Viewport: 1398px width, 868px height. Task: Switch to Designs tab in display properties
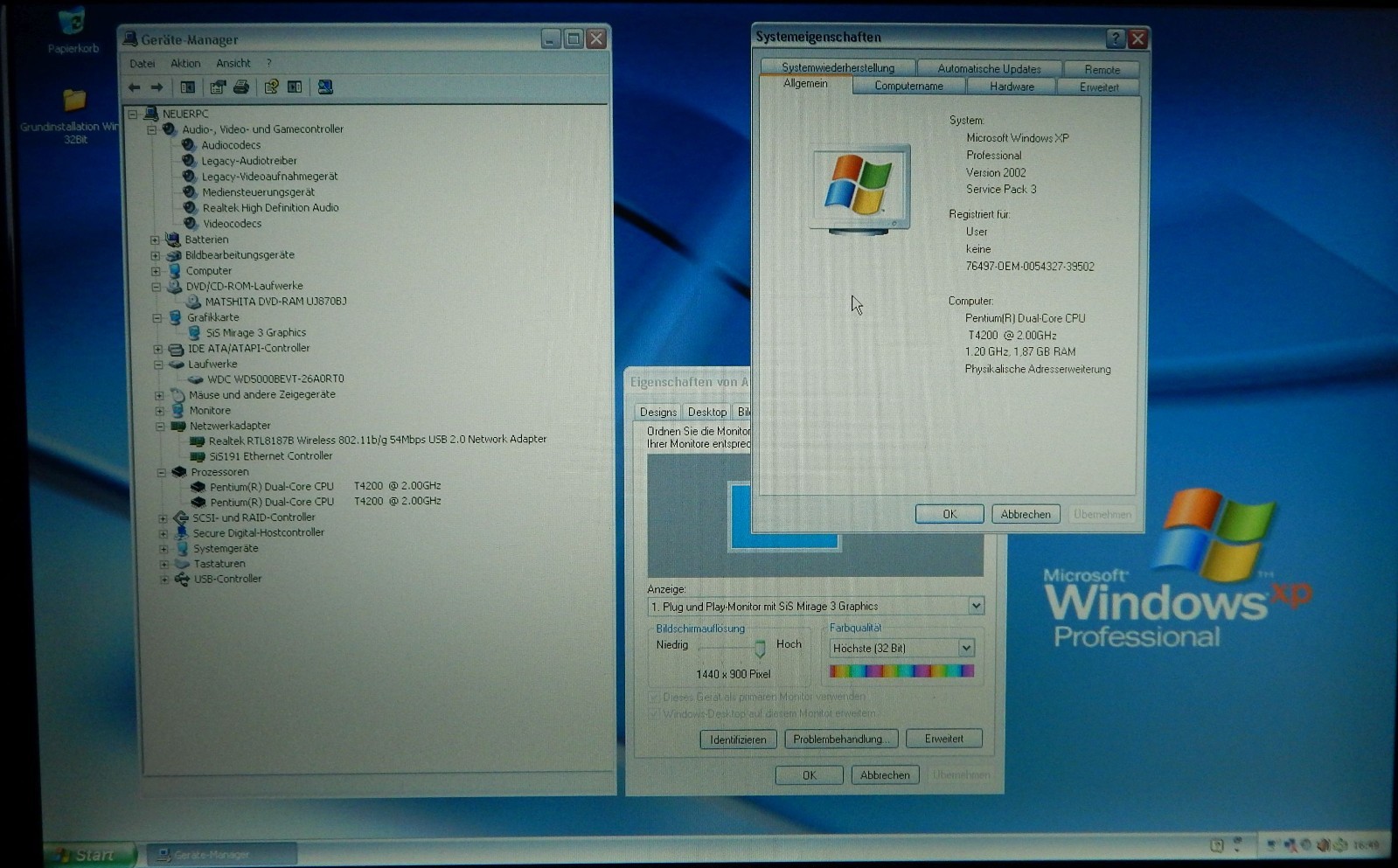657,413
